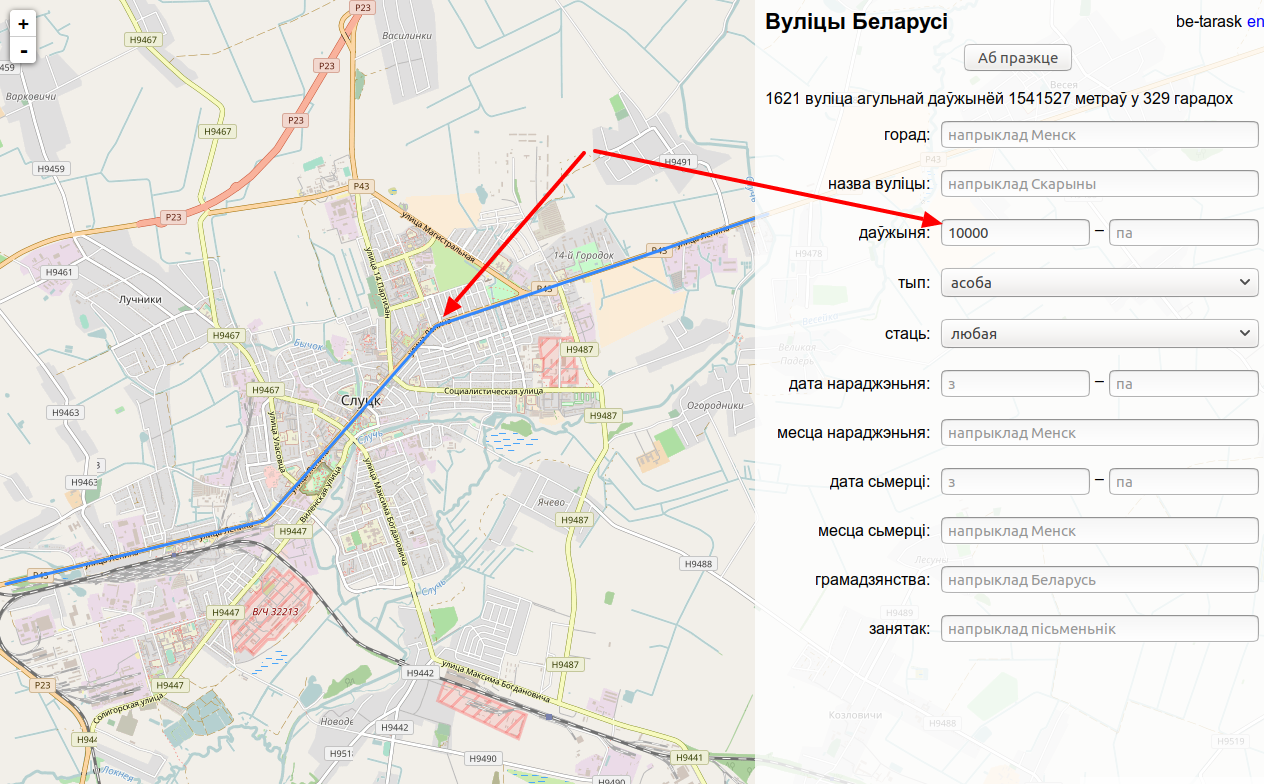Open the 'тып' dropdown showing асоба
Image resolution: width=1264 pixels, height=784 pixels.
[x=1099, y=283]
